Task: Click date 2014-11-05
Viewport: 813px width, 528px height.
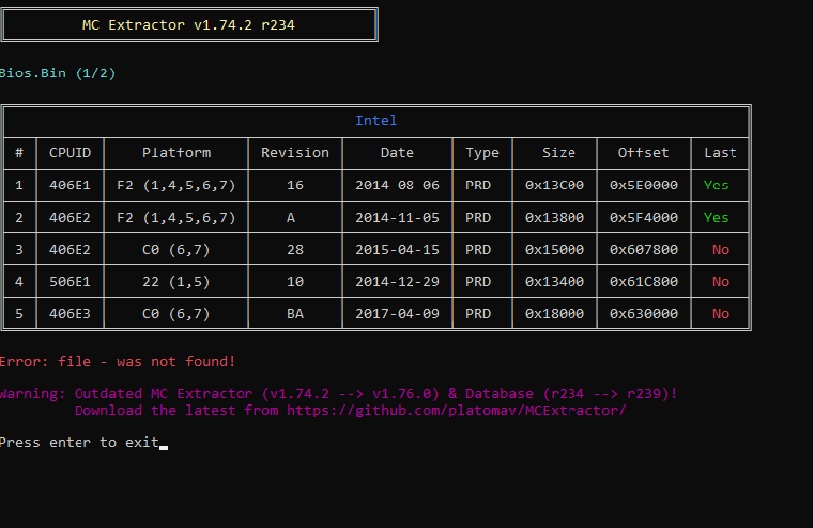Action: [x=397, y=217]
